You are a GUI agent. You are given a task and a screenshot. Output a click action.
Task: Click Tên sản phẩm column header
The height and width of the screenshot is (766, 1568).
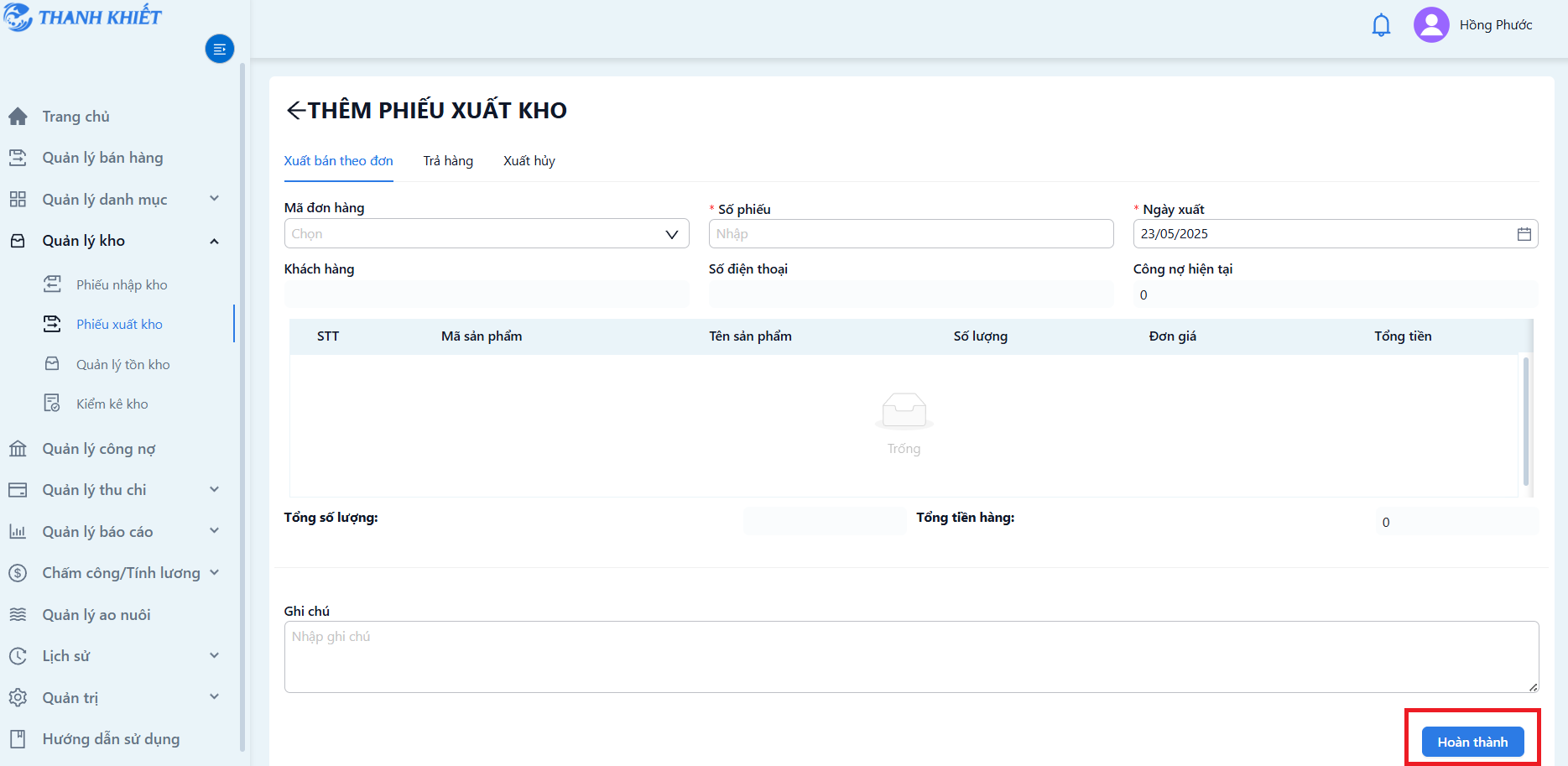coord(750,336)
